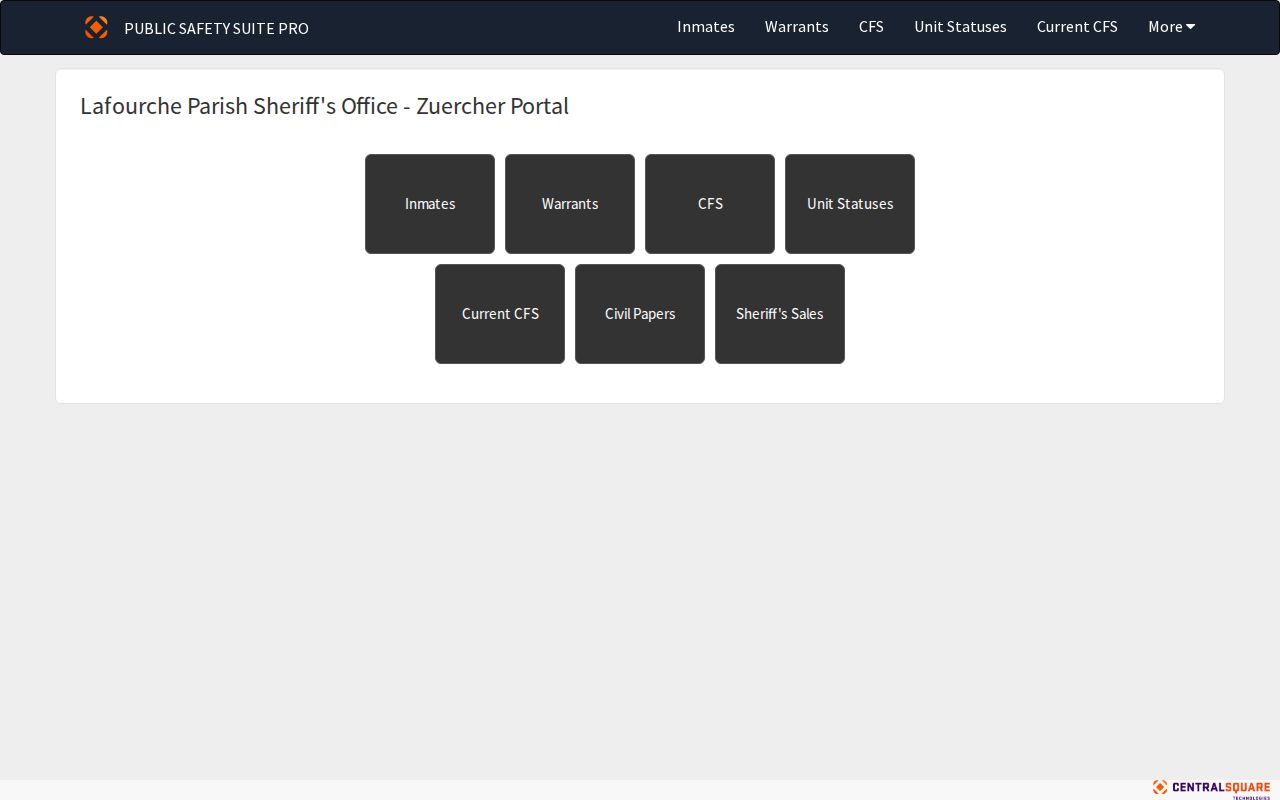Open Inmates in the top navigation bar
Screen dimensions: 1280x800
(x=706, y=27)
